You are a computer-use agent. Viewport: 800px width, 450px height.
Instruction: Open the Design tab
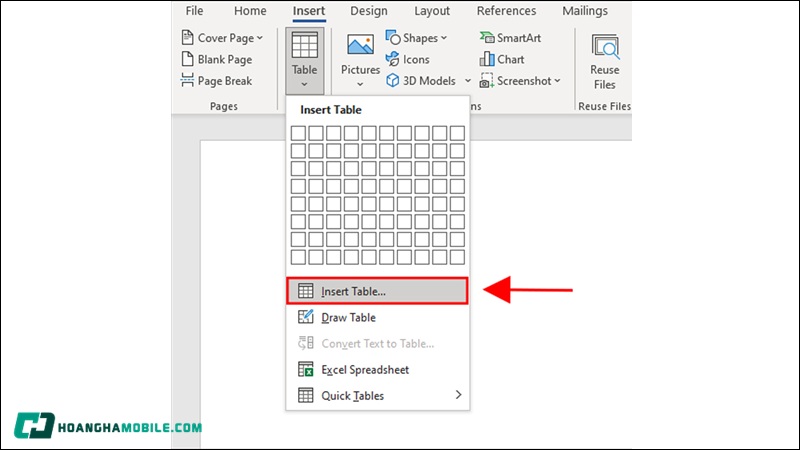pyautogui.click(x=369, y=11)
